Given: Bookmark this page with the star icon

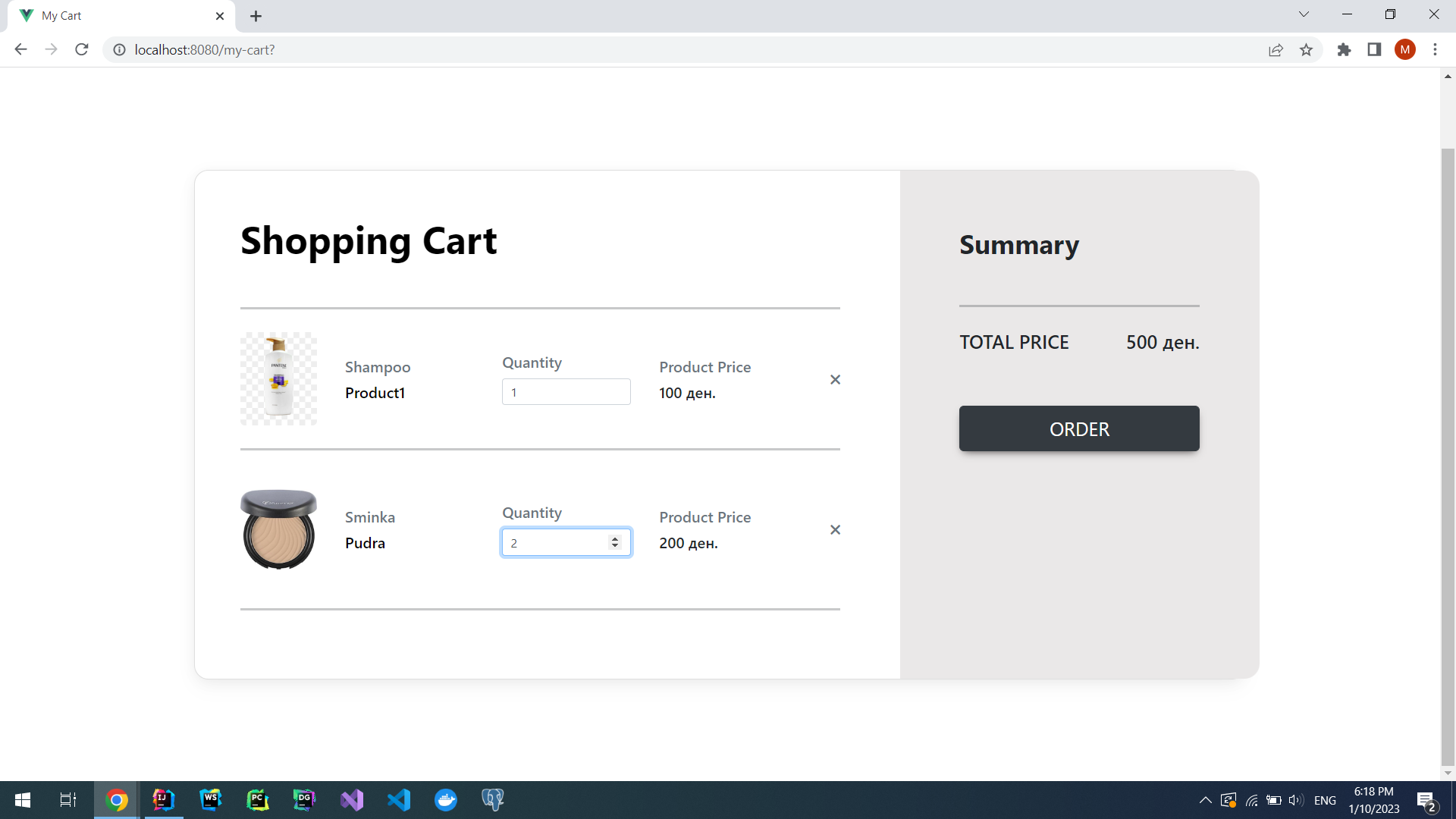Looking at the screenshot, I should coord(1306,50).
